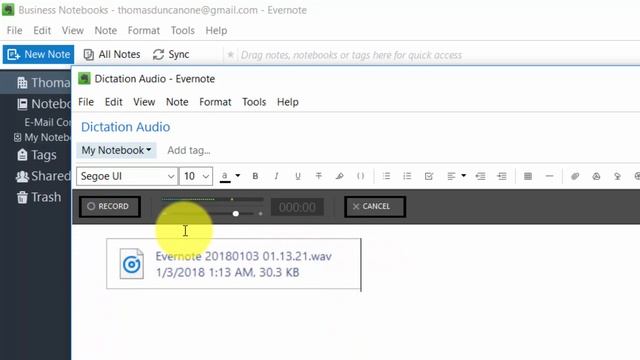
Task: Select the highlighter tool
Action: [340, 176]
